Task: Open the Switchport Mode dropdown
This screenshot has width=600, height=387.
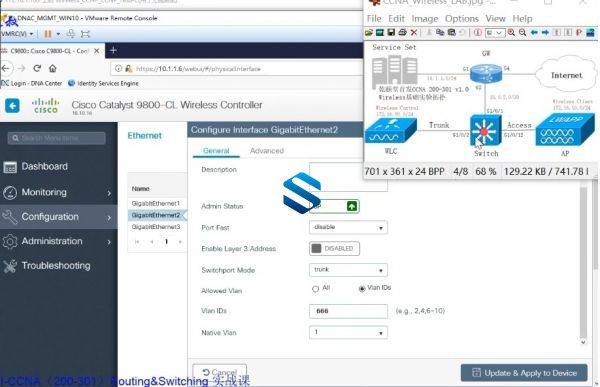Action: [348, 270]
